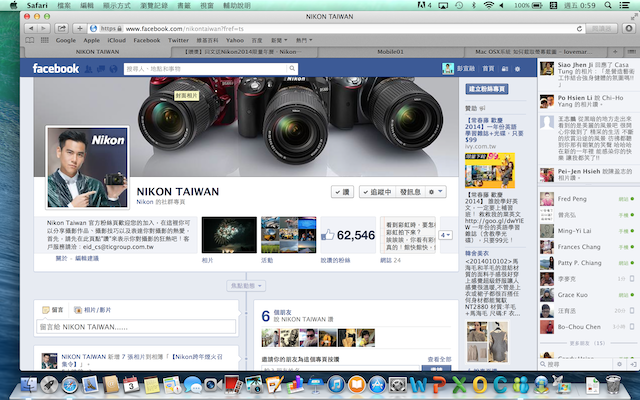Image resolution: width=640 pixels, height=400 pixels.
Task: Open Messages app in the Dock
Action: click(x=192, y=384)
